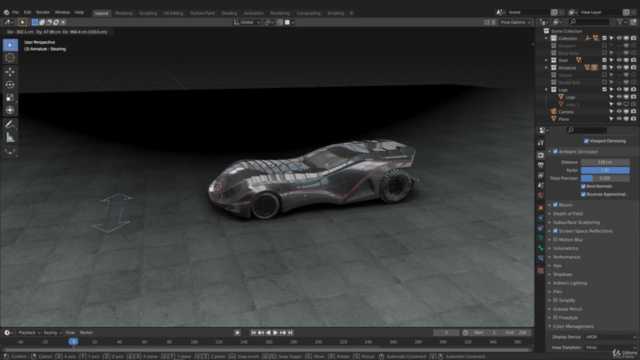Open the Display Device sRGB dropdown

click(610, 337)
